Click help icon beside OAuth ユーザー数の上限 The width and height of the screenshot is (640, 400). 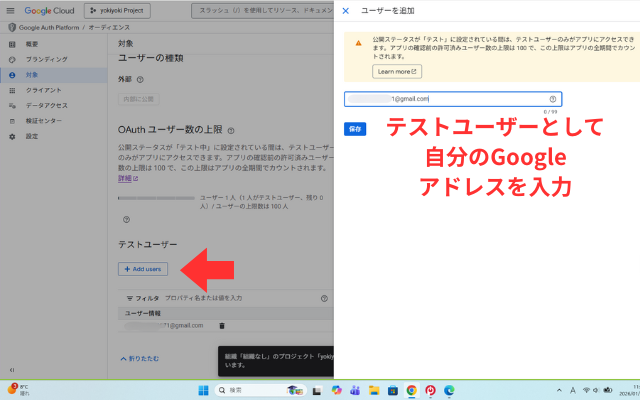click(231, 130)
